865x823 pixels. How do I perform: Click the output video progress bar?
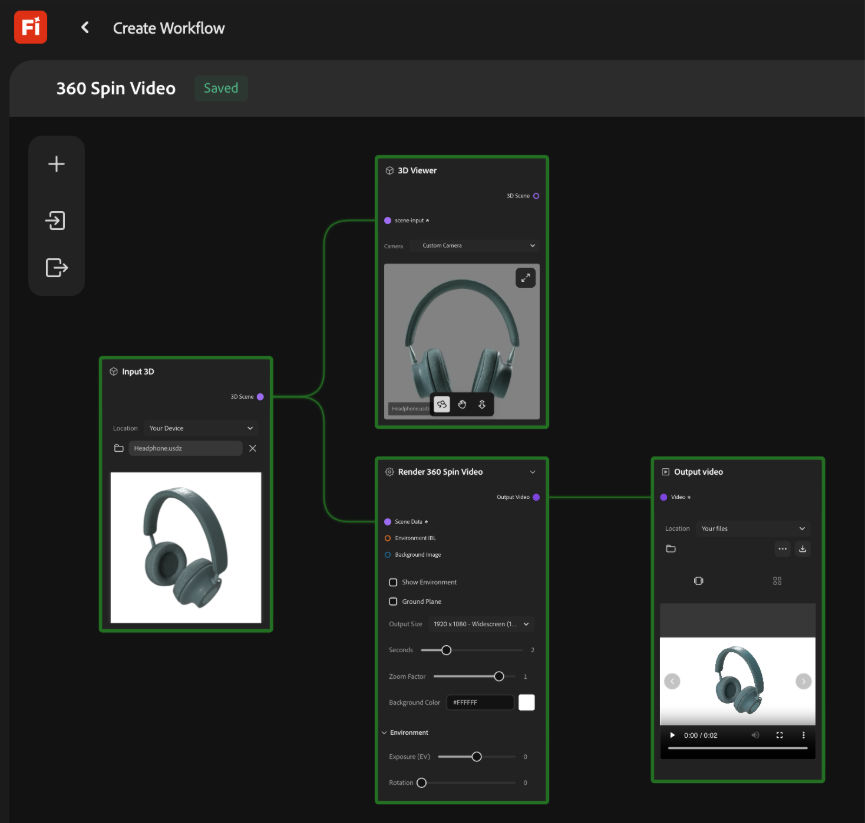pyautogui.click(x=738, y=748)
